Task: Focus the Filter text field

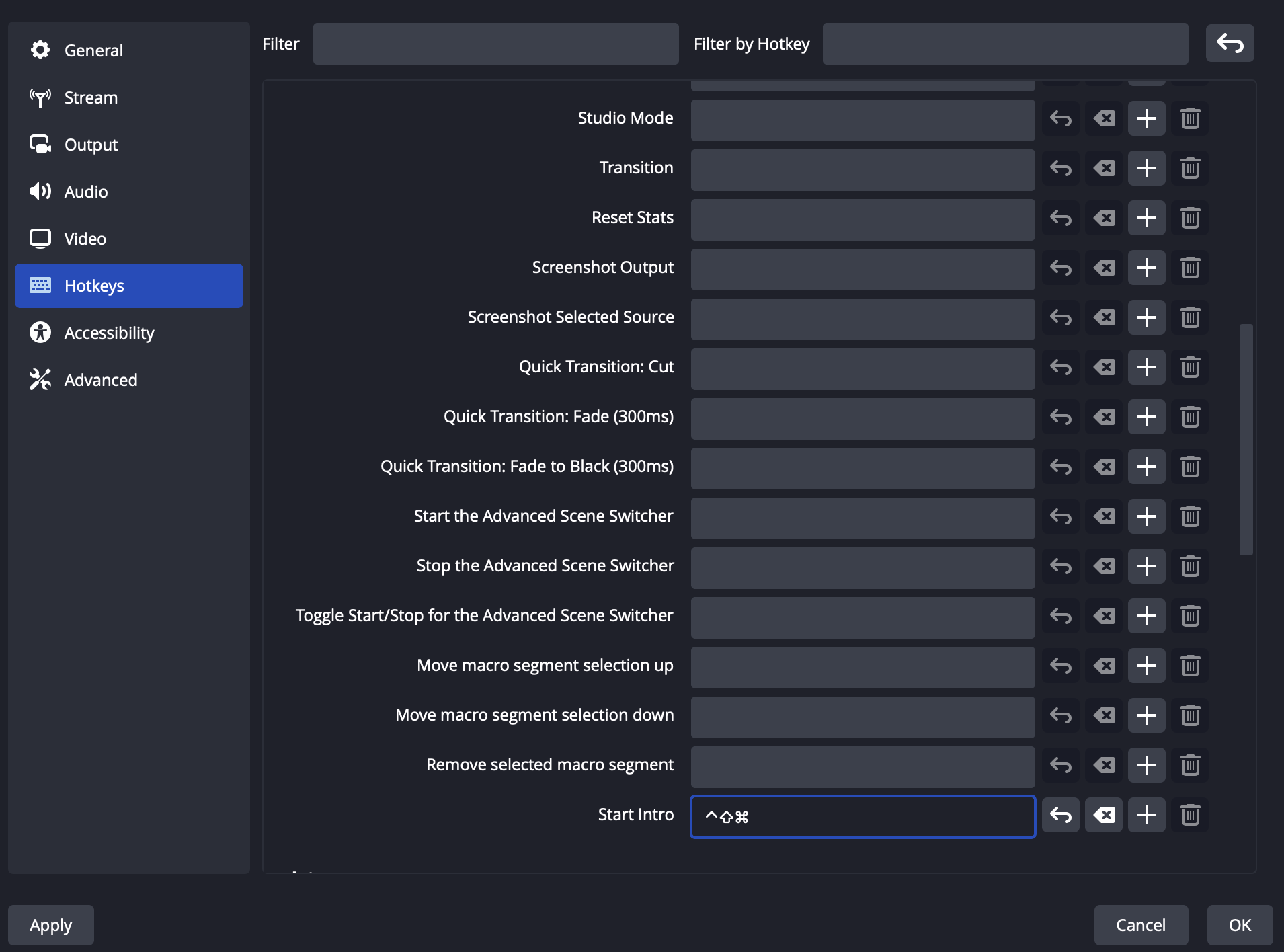Action: (x=495, y=44)
